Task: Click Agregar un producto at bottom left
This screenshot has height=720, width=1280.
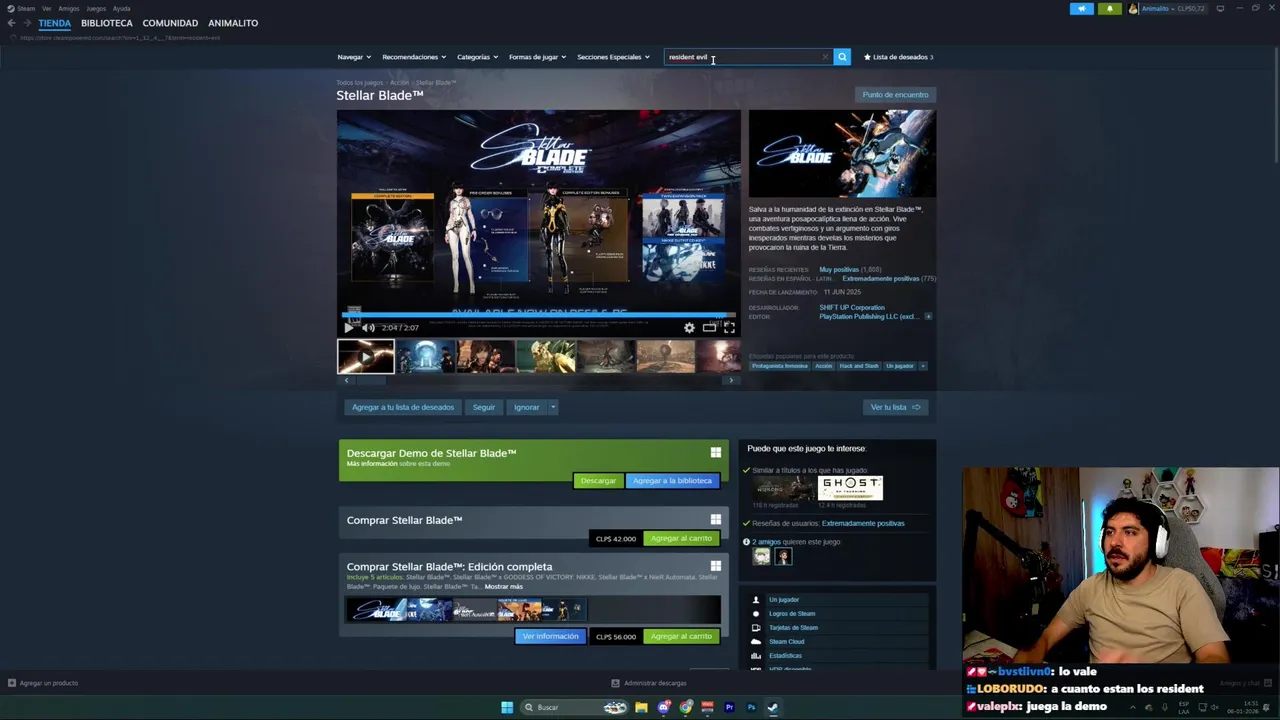Action: [42, 683]
